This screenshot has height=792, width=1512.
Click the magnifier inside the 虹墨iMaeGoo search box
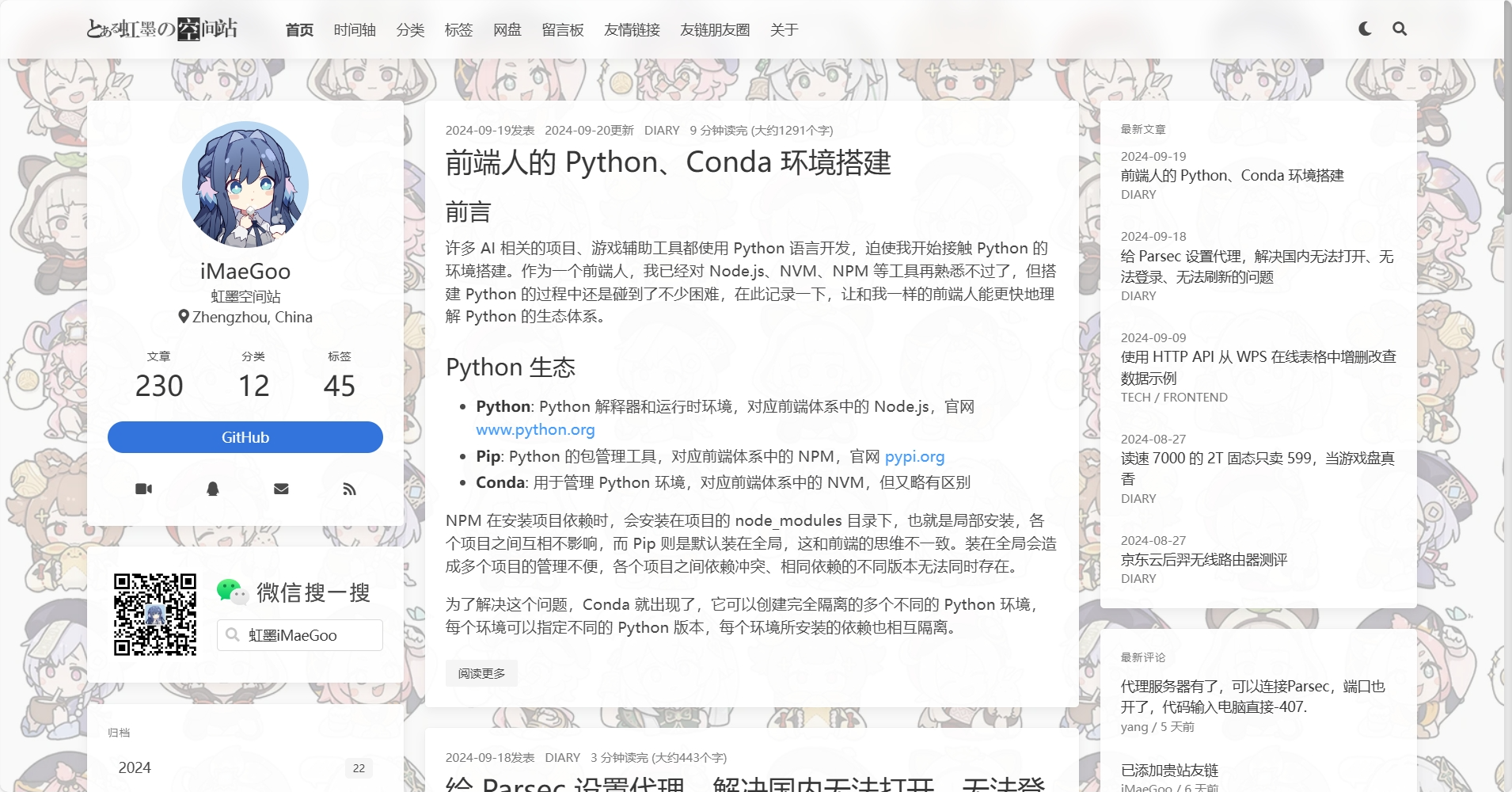tap(232, 634)
